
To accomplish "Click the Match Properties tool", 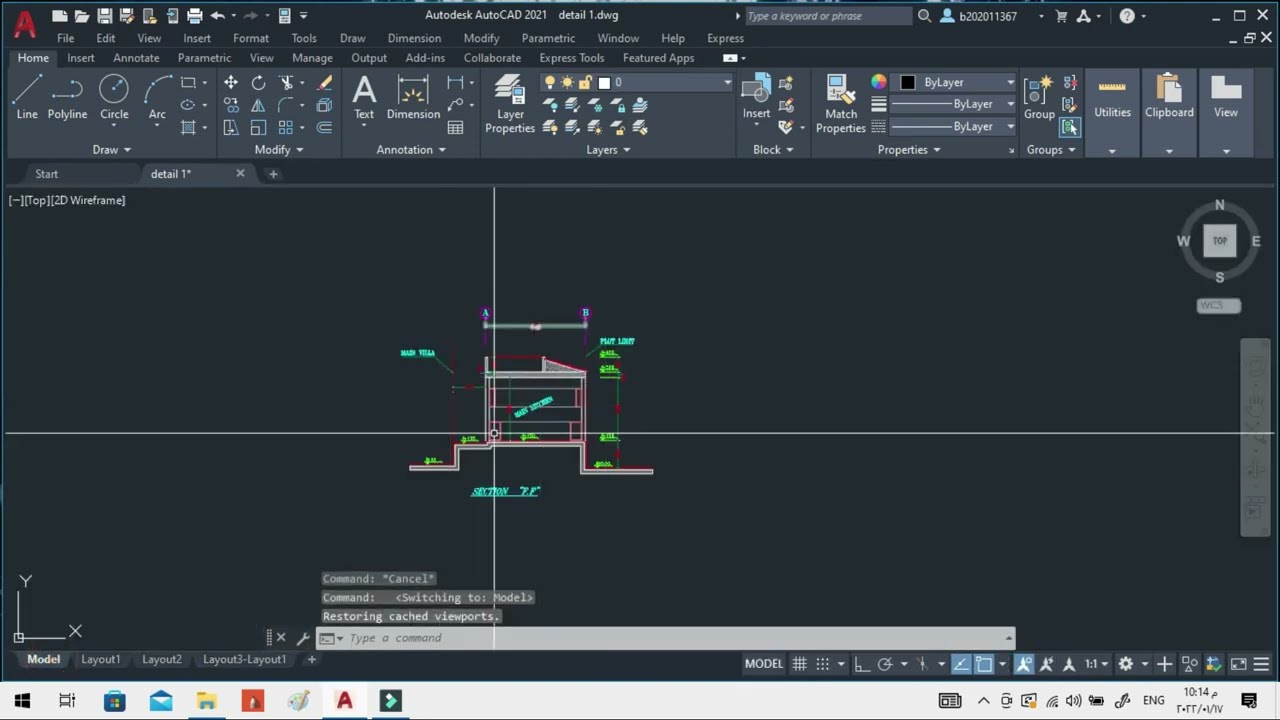I will [x=841, y=103].
